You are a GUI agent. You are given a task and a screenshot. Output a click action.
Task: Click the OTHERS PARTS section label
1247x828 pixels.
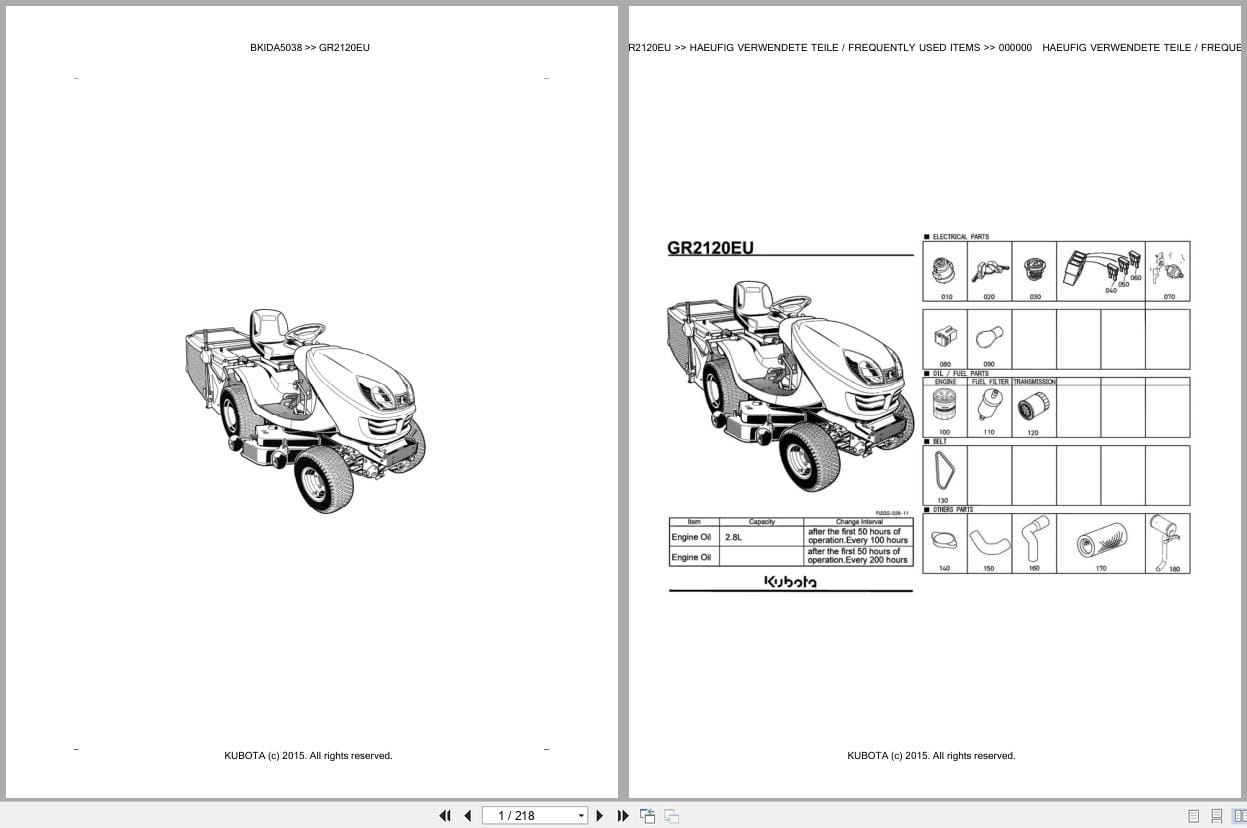(952, 510)
